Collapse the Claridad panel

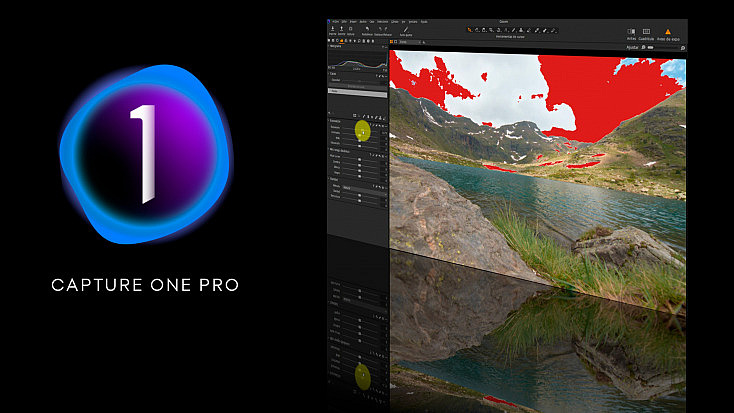(329, 179)
